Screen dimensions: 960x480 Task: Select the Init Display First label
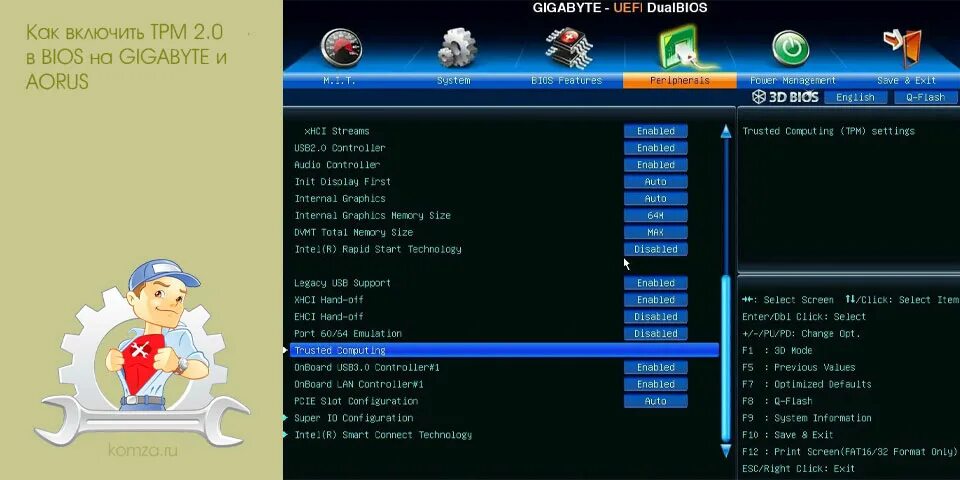[x=342, y=182]
